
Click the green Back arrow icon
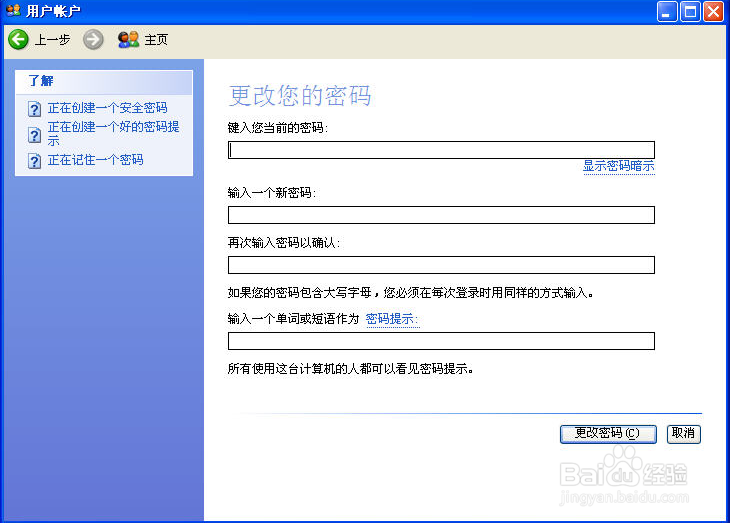(19, 40)
